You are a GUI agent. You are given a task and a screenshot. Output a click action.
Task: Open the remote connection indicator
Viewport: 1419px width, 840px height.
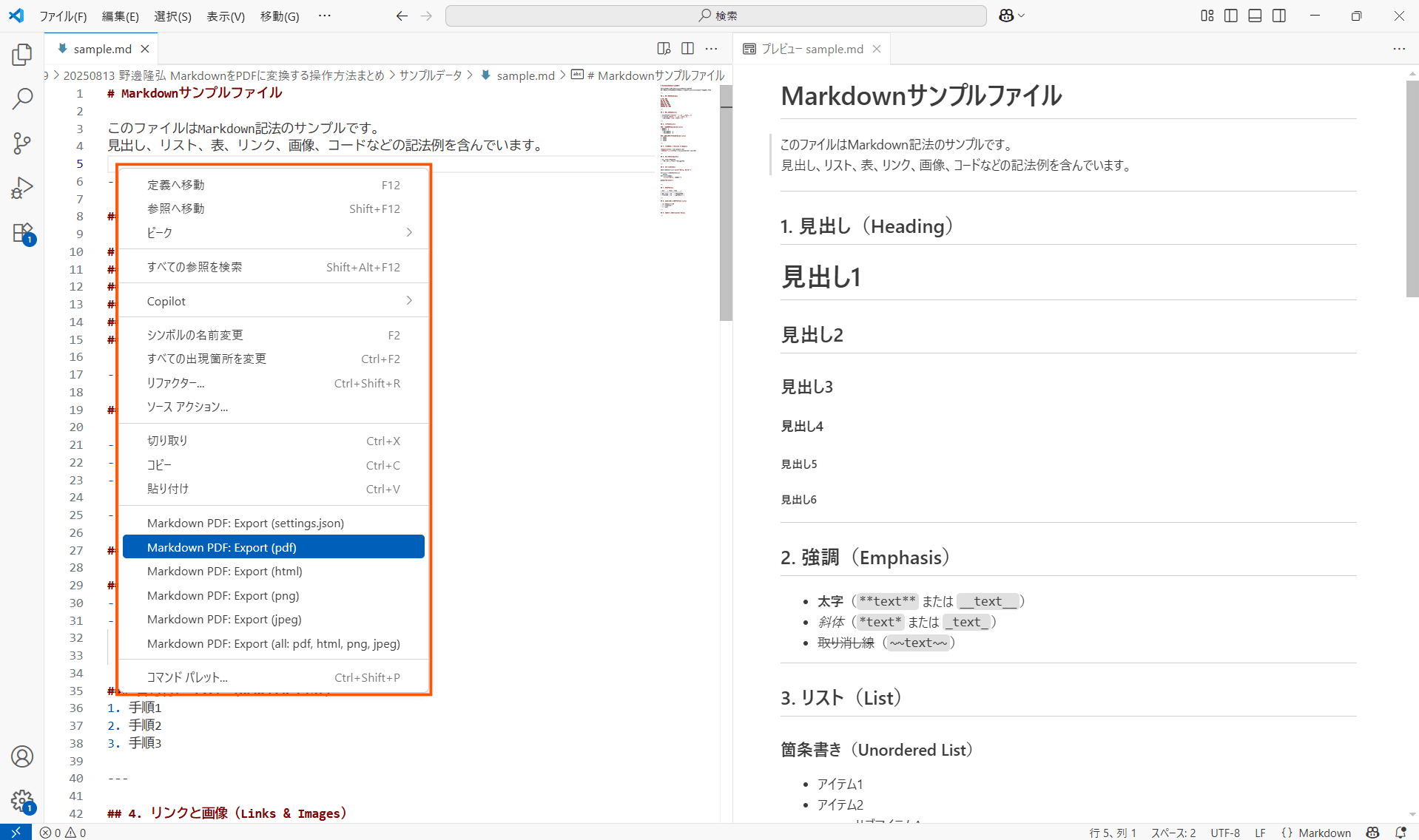point(14,832)
